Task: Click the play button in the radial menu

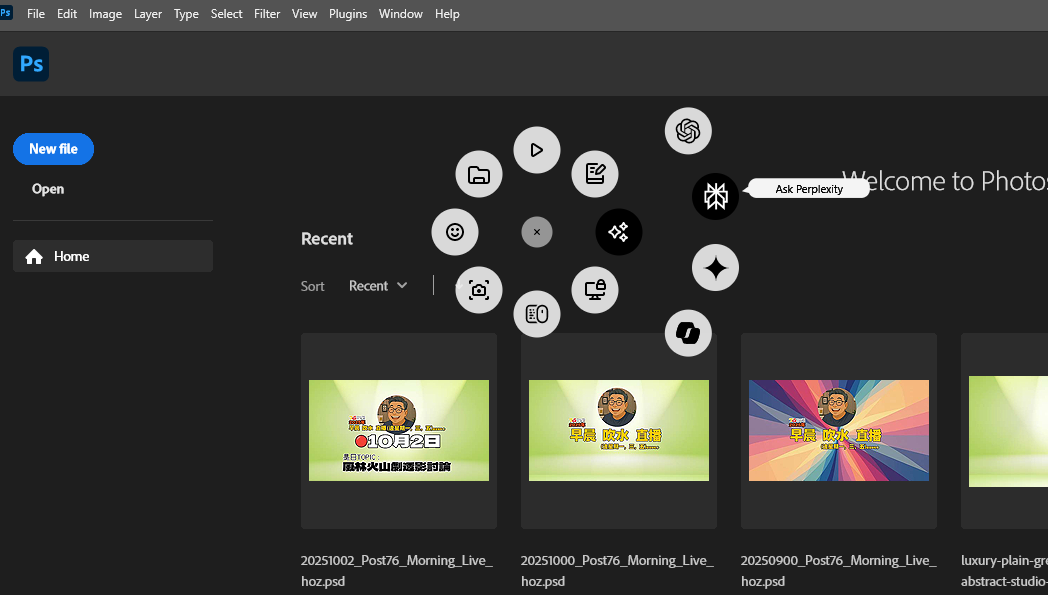Action: tap(537, 150)
